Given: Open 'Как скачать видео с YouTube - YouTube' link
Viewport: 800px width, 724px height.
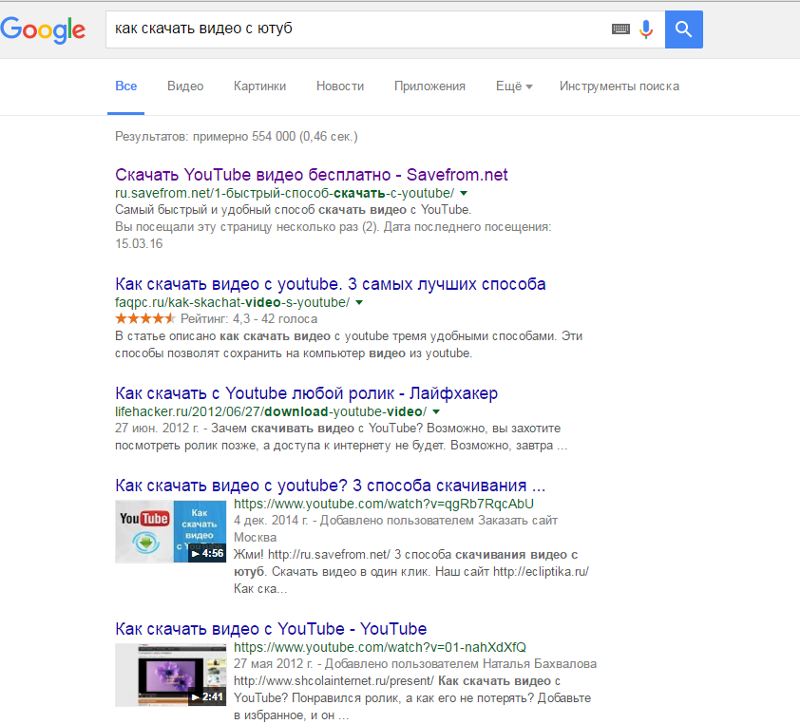Looking at the screenshot, I should pos(271,629).
